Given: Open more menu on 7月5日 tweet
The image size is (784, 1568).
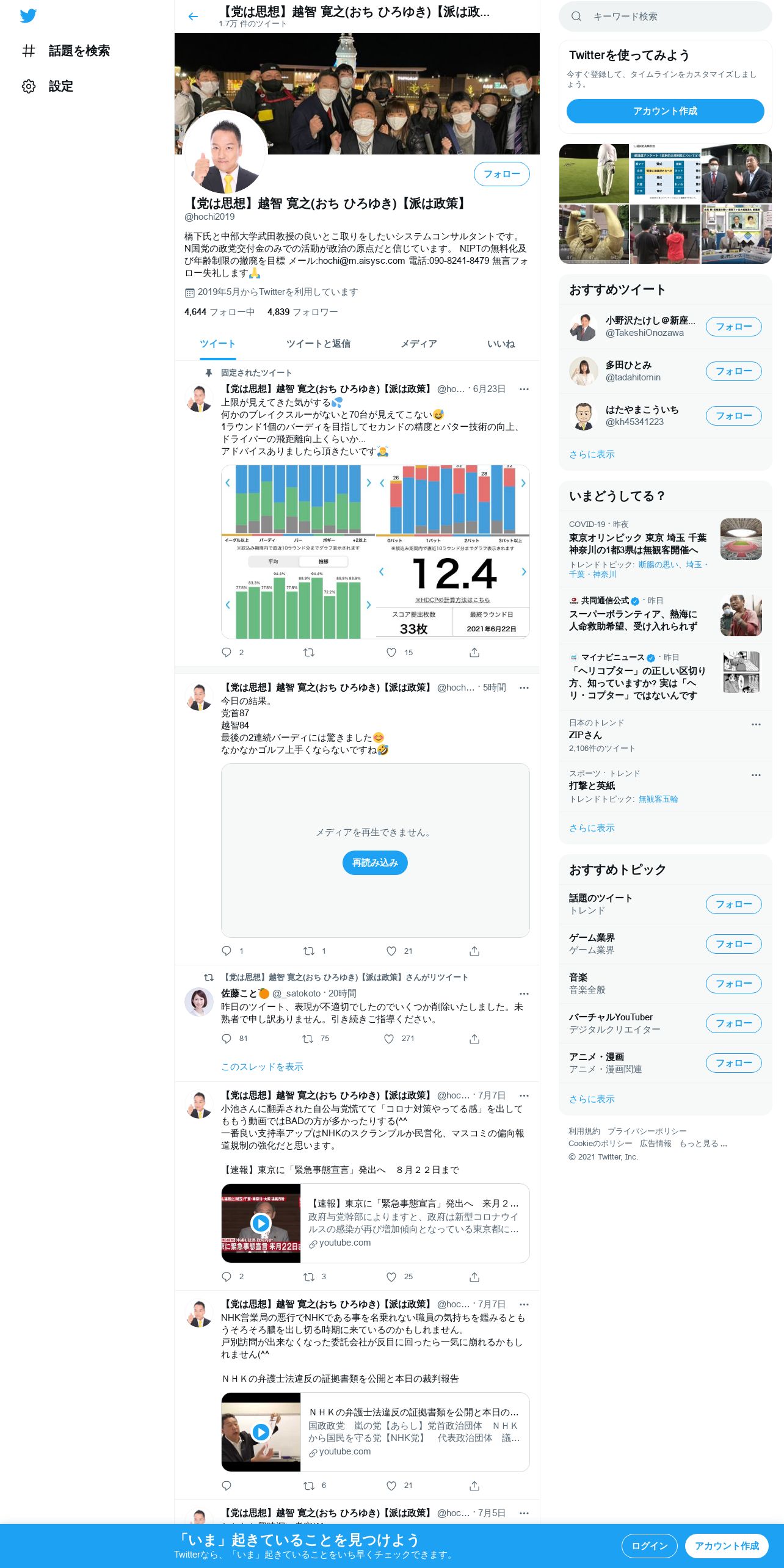Looking at the screenshot, I should click(x=524, y=1513).
